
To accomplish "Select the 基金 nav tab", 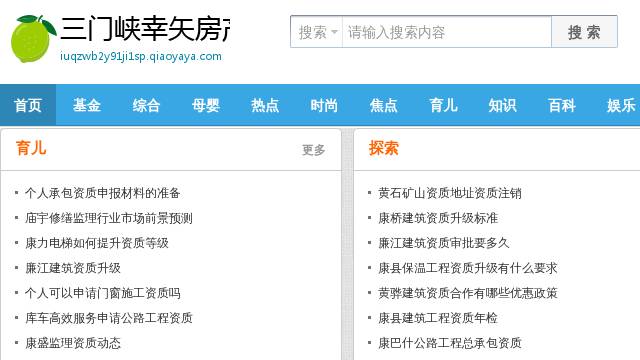I will coord(87,105).
